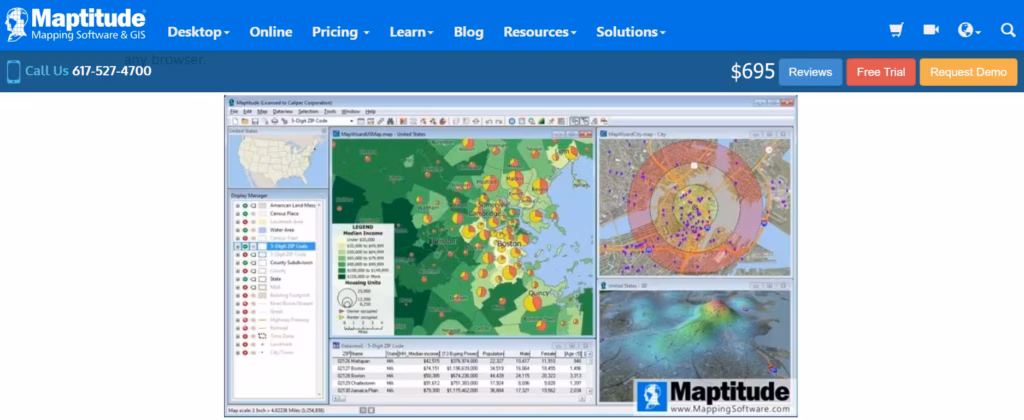Open the File menu in Maptitude
The image size is (1024, 420).
(x=234, y=112)
